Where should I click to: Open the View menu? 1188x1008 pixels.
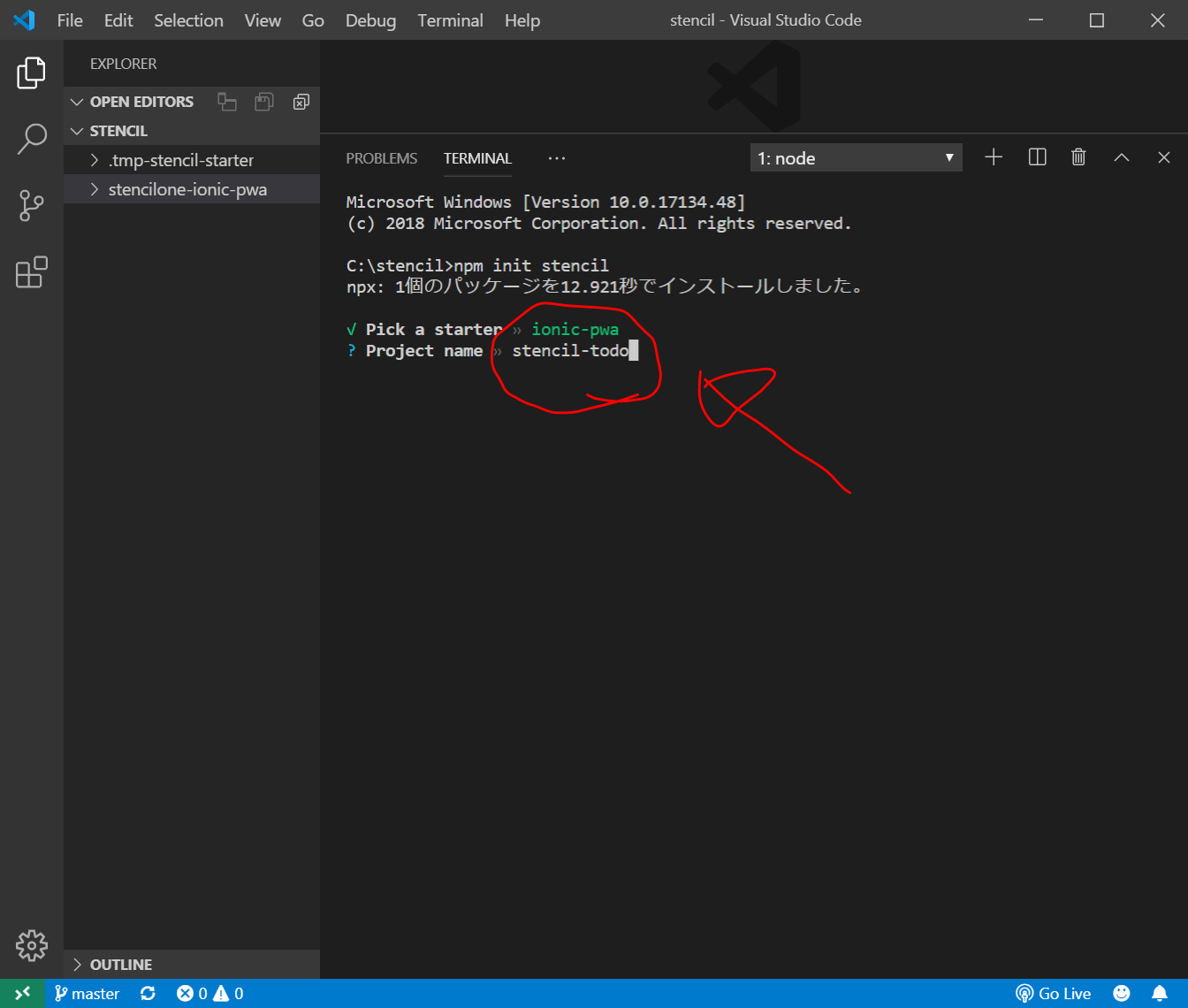(x=263, y=20)
